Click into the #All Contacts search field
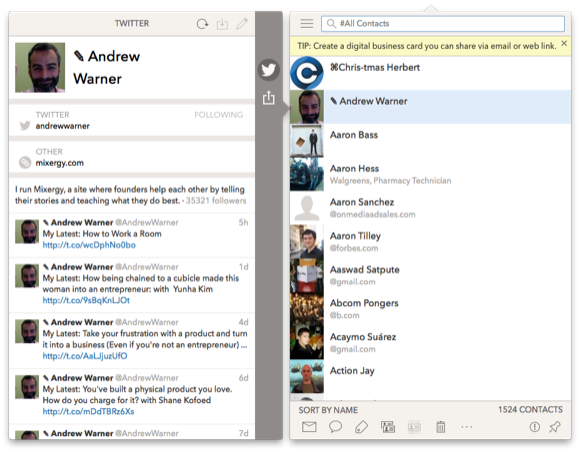The image size is (580, 452). tap(443, 24)
